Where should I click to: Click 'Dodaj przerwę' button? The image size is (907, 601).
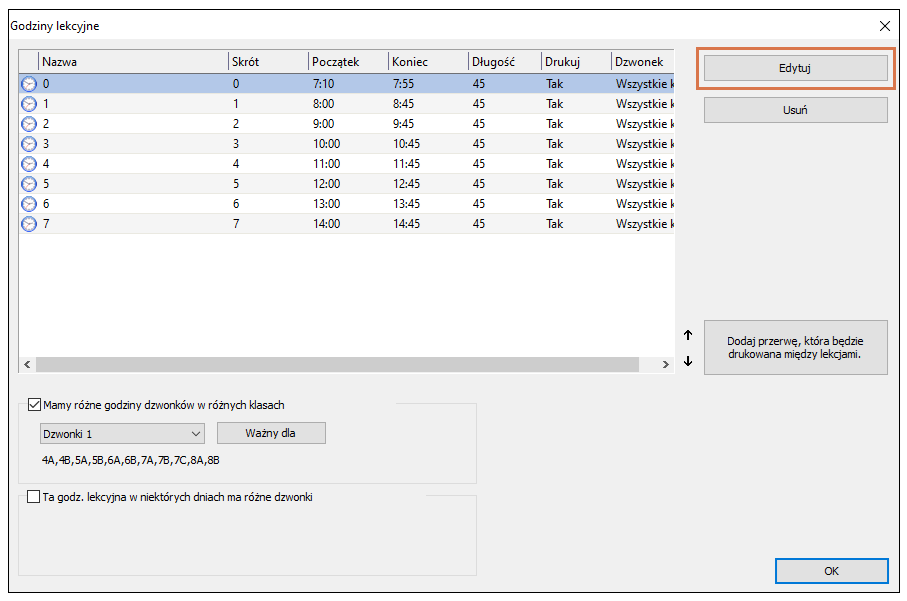coord(795,348)
